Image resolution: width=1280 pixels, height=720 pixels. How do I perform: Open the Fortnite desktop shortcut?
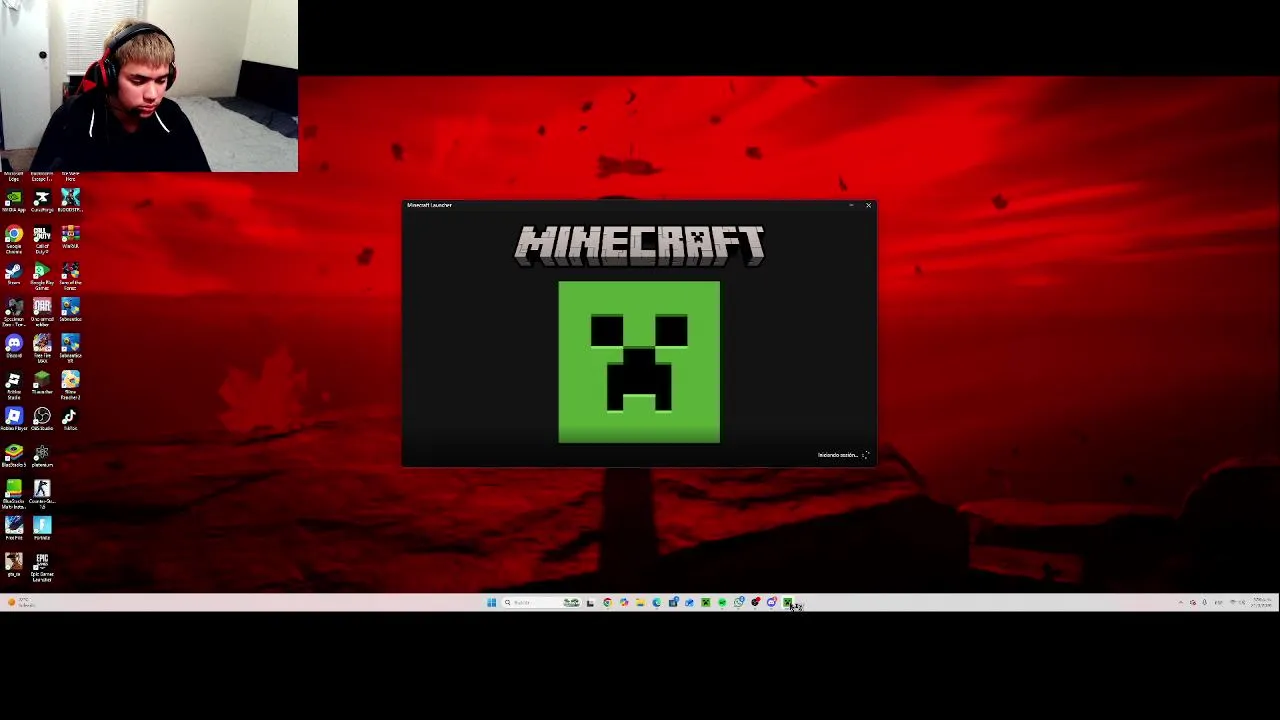(42, 528)
